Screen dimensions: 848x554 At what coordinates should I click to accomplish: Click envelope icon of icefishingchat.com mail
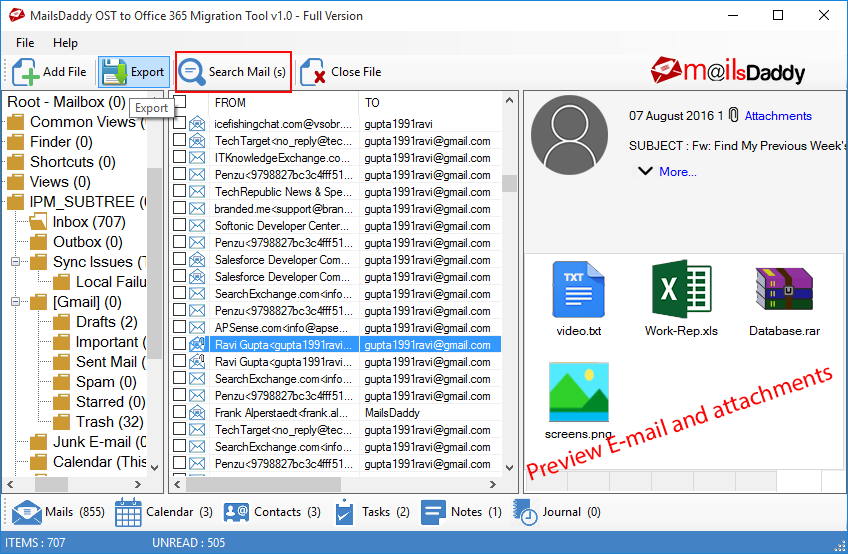pos(197,124)
